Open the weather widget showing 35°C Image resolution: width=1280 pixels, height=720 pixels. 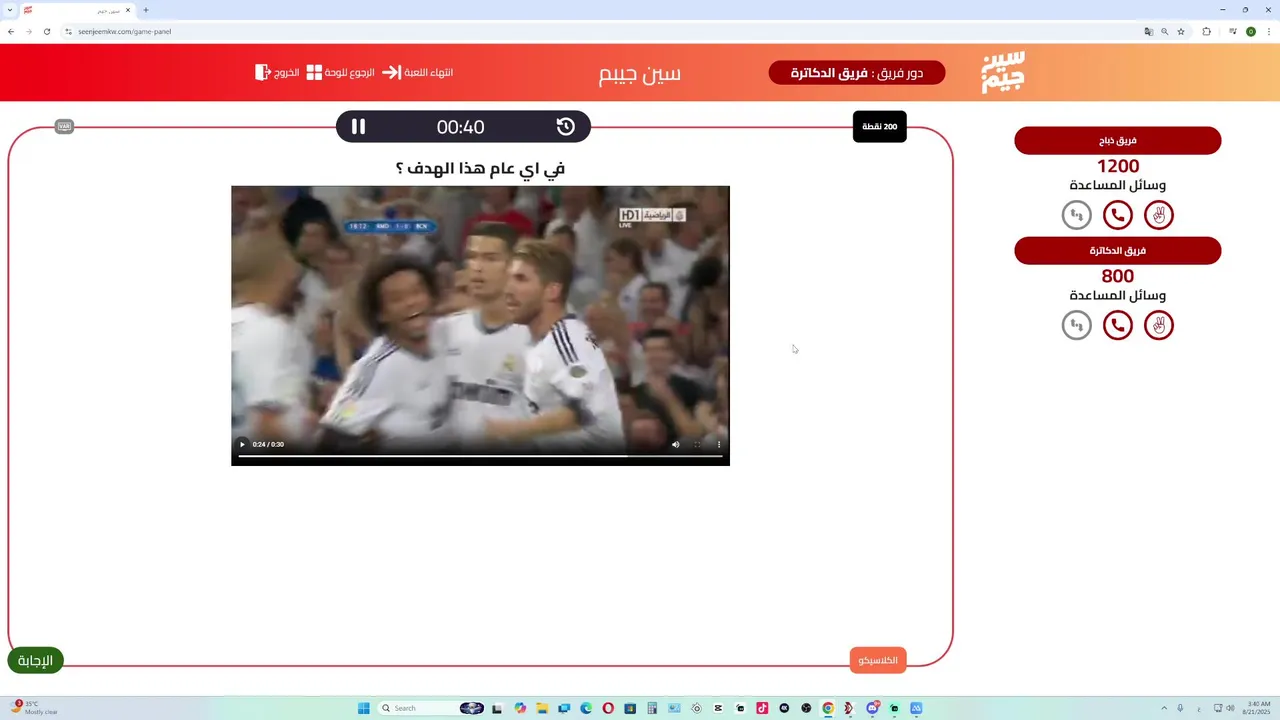click(35, 708)
